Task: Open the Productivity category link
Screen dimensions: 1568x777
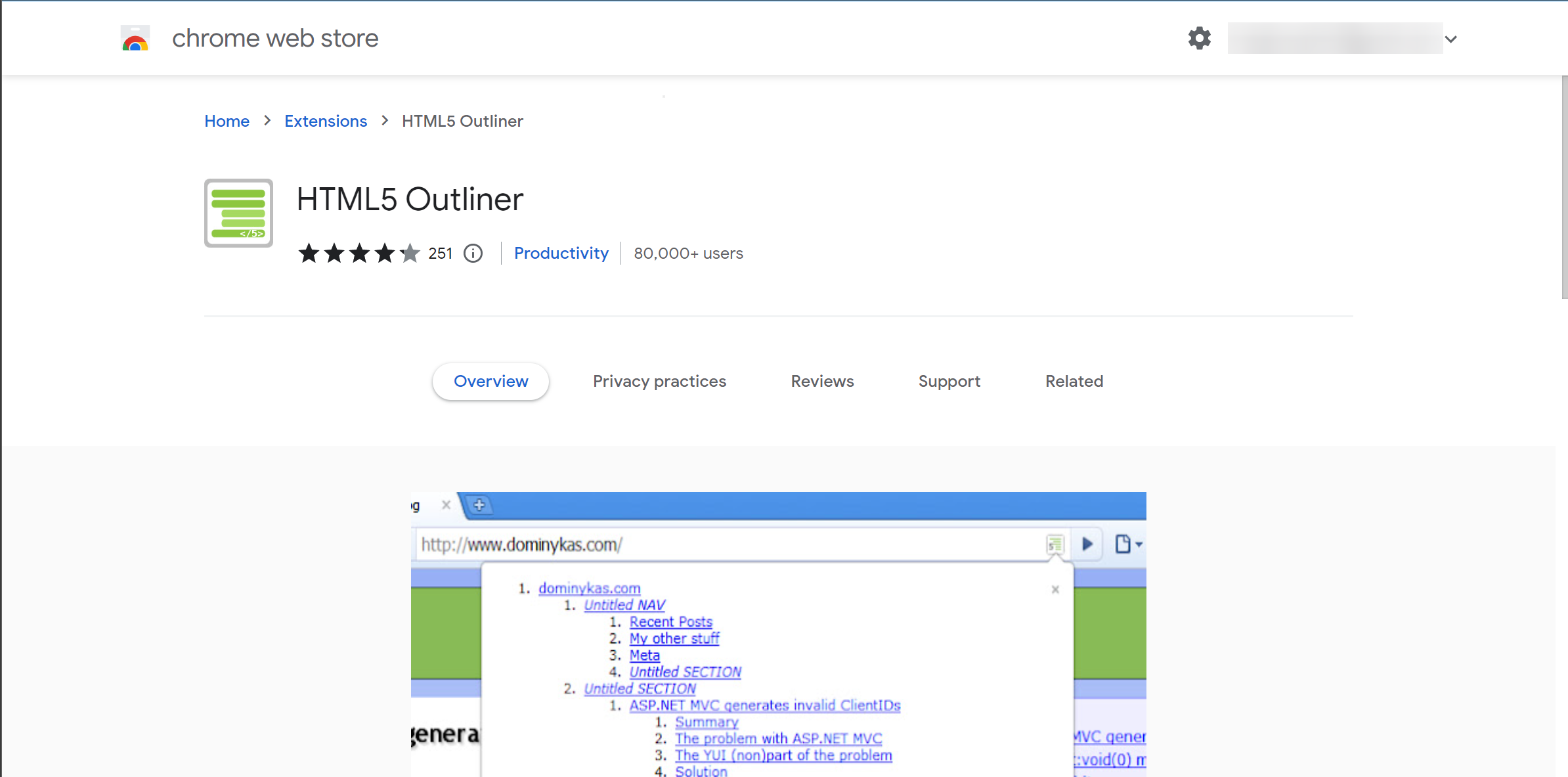Action: (561, 254)
